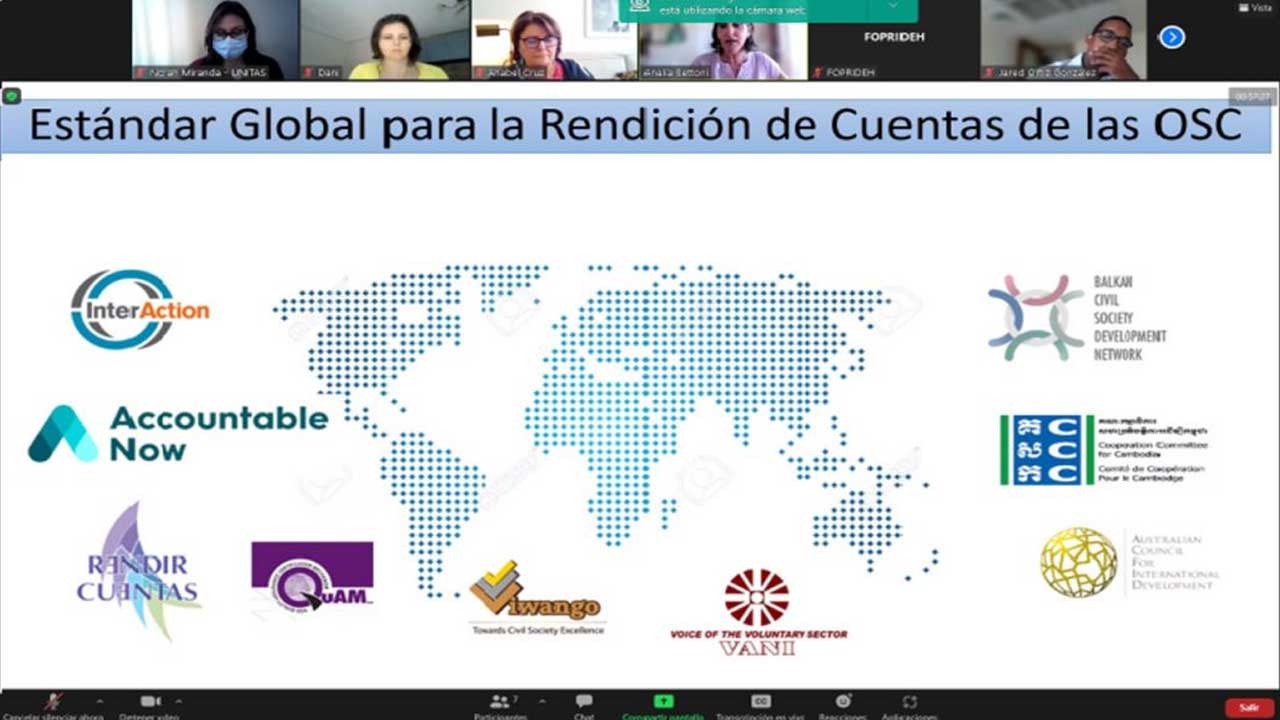This screenshot has width=1280, height=720.
Task: Click the meeting timer in corner
Action: coord(1252,96)
